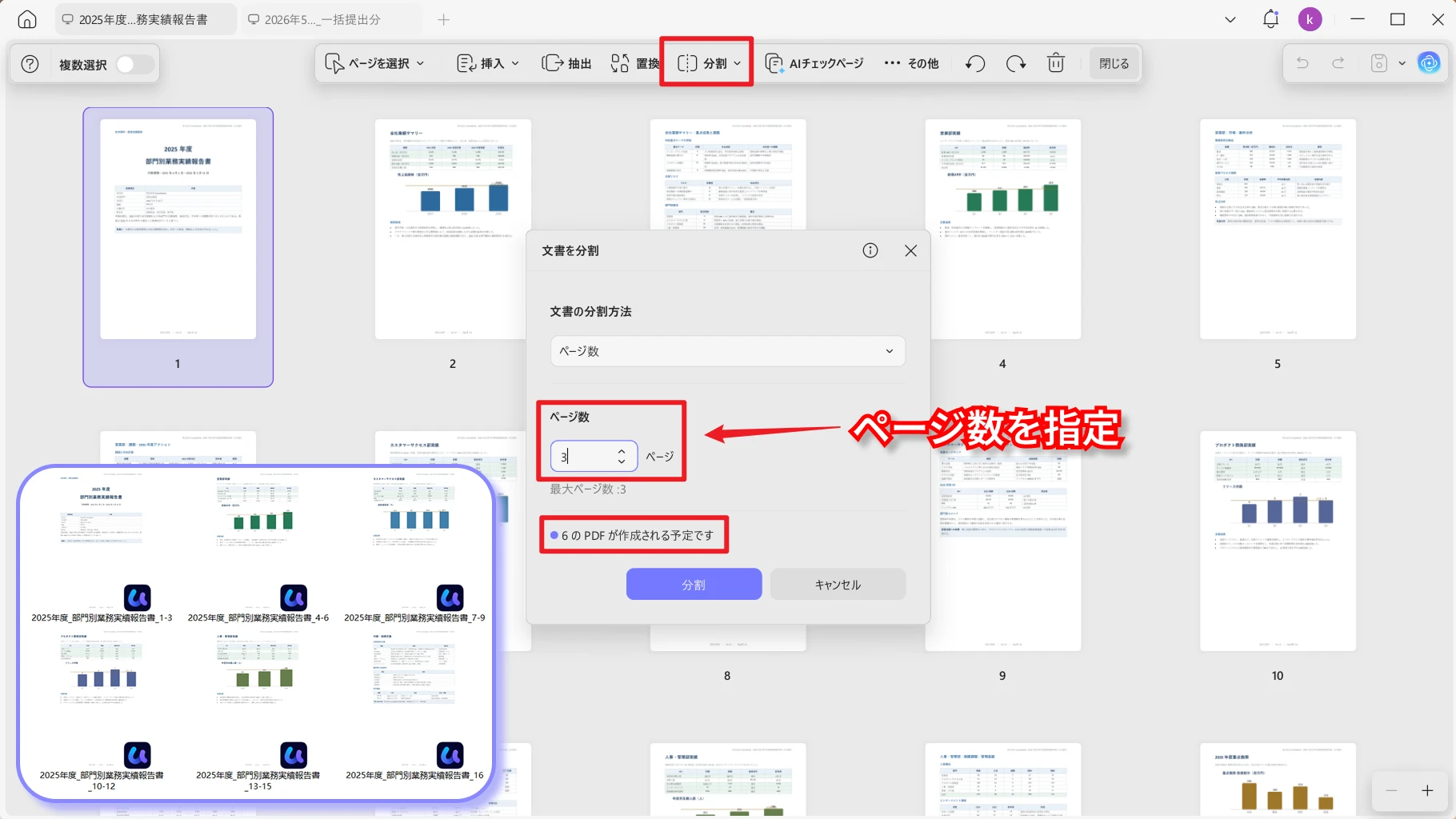Expand the tab list chevron
Viewport: 1456px width, 819px height.
coord(1230,19)
